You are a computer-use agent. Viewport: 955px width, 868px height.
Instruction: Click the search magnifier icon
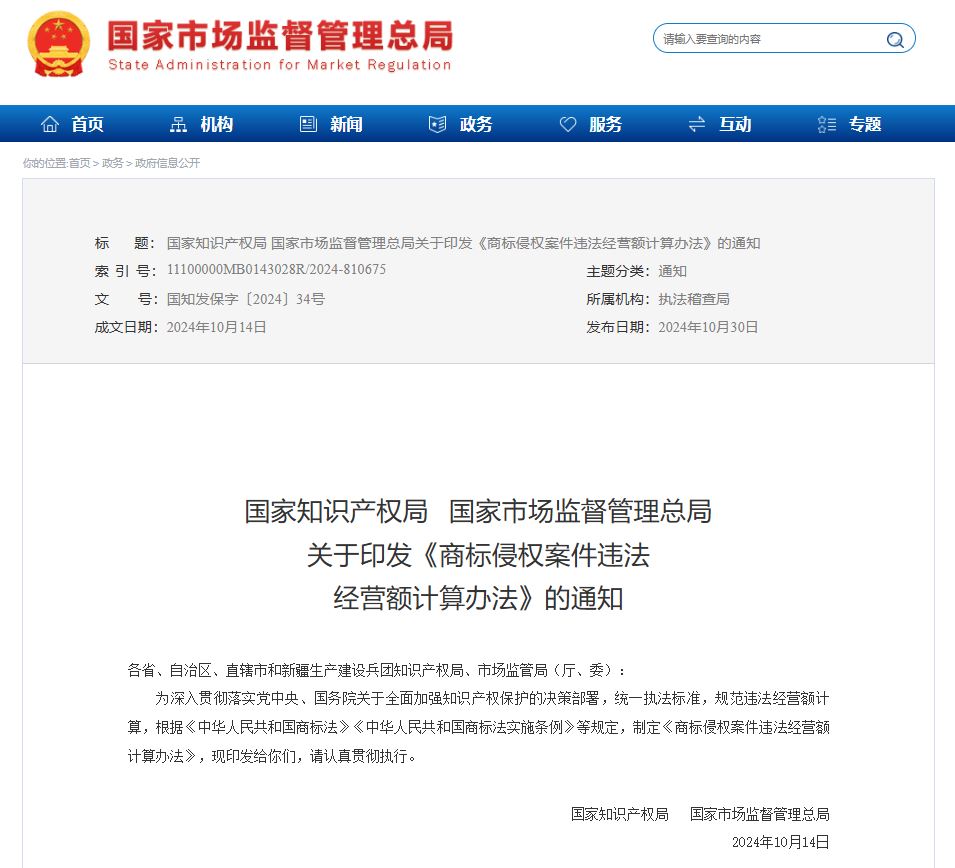(895, 40)
